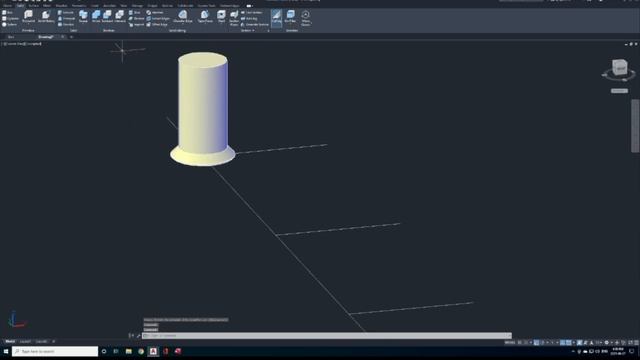The height and width of the screenshot is (360, 640).
Task: Create a new drawing tab with plus
Action: point(71,37)
